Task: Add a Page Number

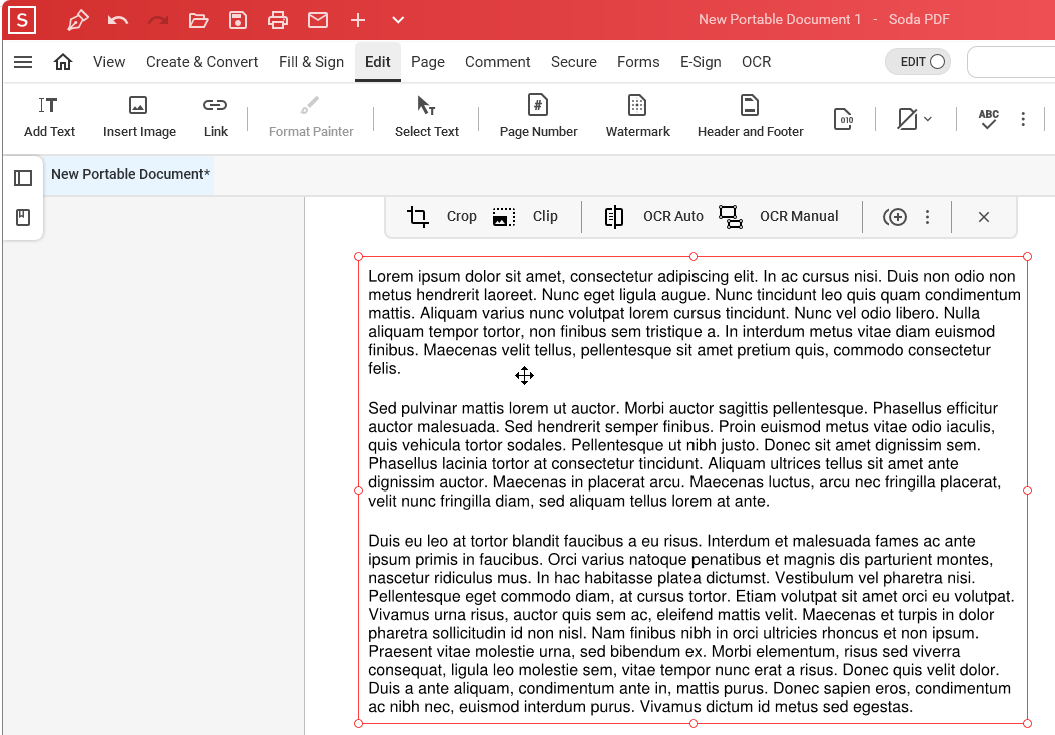Action: [538, 117]
